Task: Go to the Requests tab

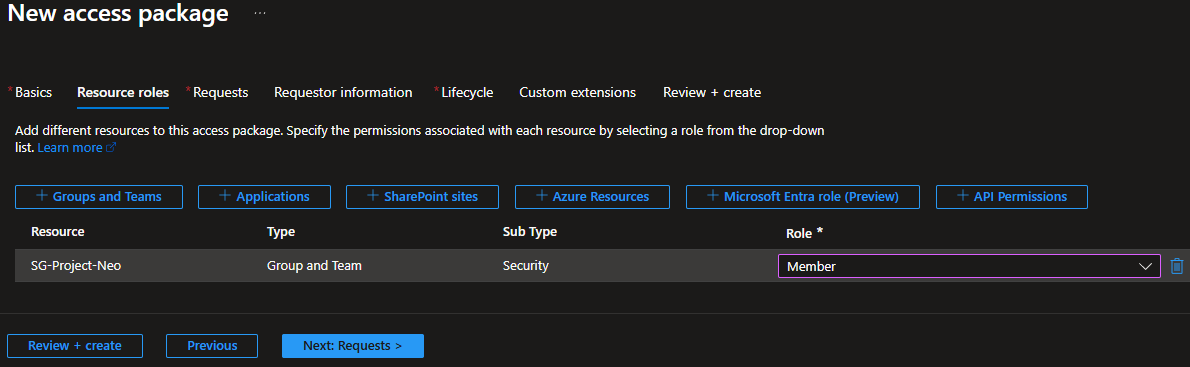Action: pyautogui.click(x=221, y=93)
